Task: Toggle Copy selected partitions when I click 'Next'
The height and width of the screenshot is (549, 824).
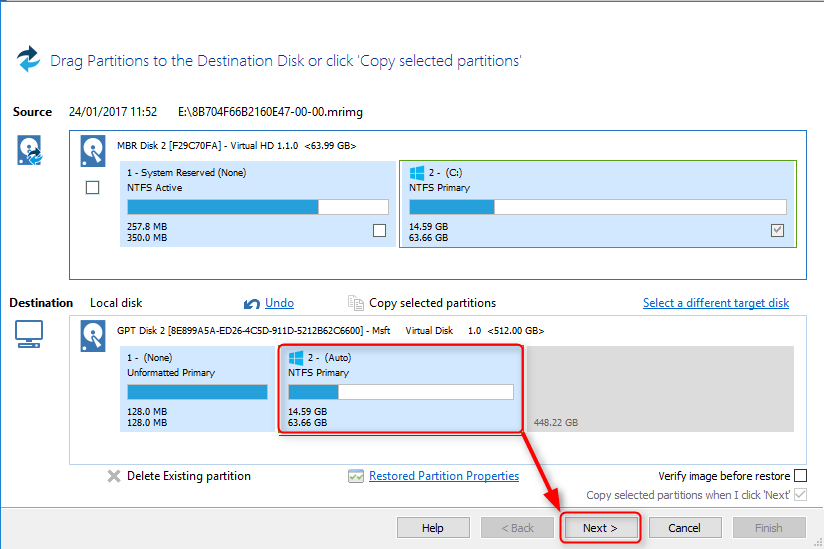Action: point(800,494)
